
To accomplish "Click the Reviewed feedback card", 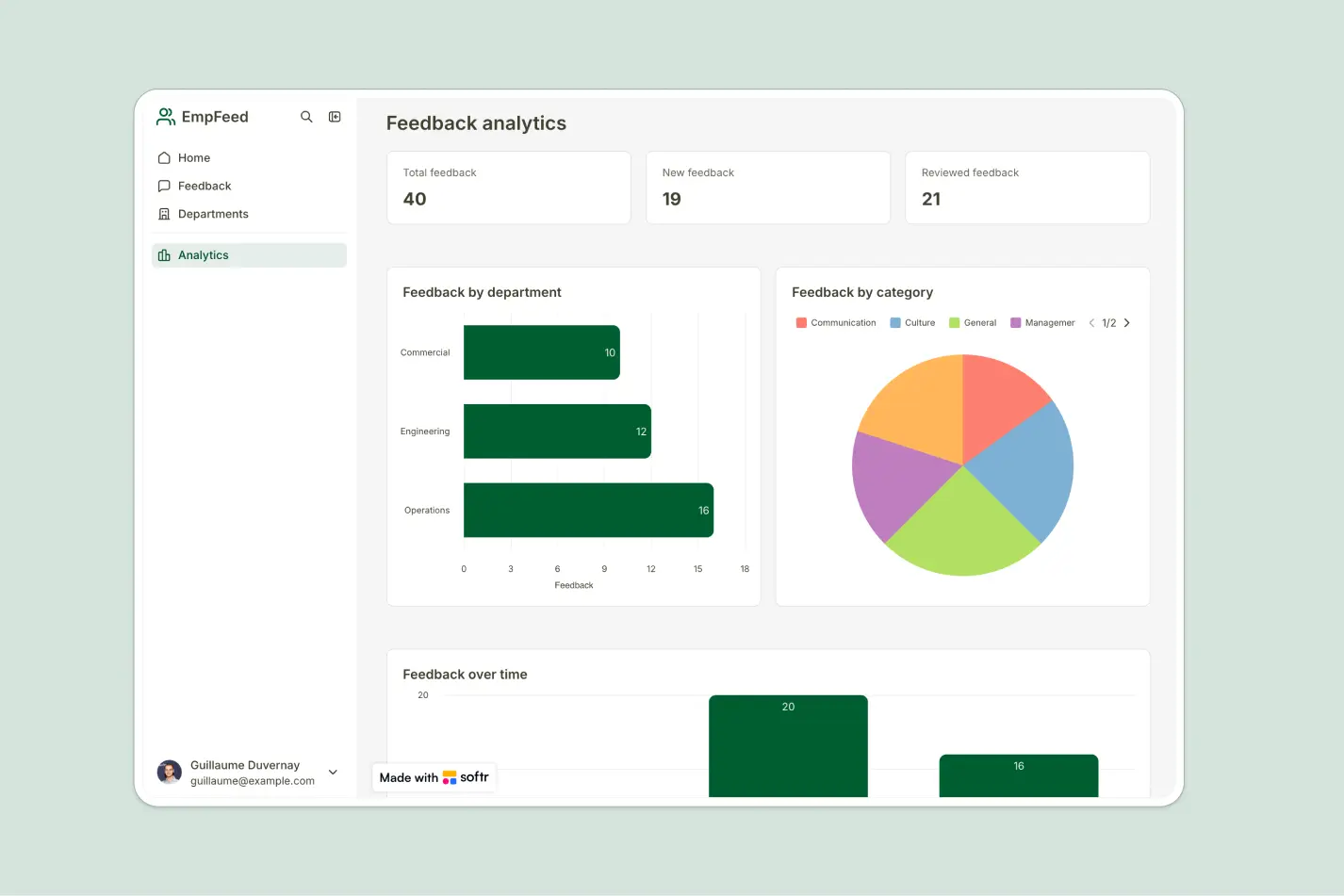I will pyautogui.click(x=1027, y=187).
